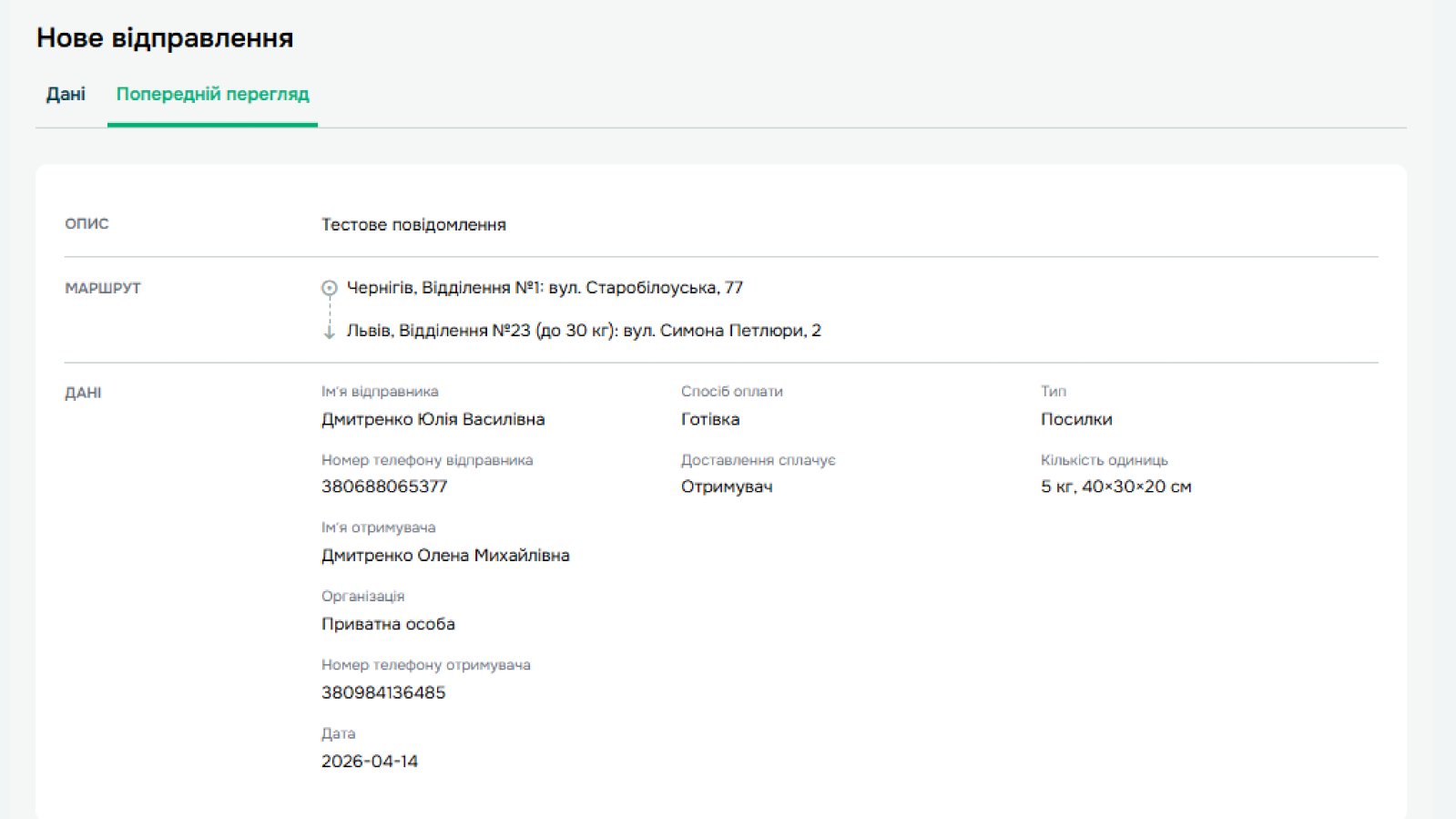Click the 5 кг, 40×30×20 см dimensions value
The width and height of the screenshot is (1456, 819).
pos(1115,486)
